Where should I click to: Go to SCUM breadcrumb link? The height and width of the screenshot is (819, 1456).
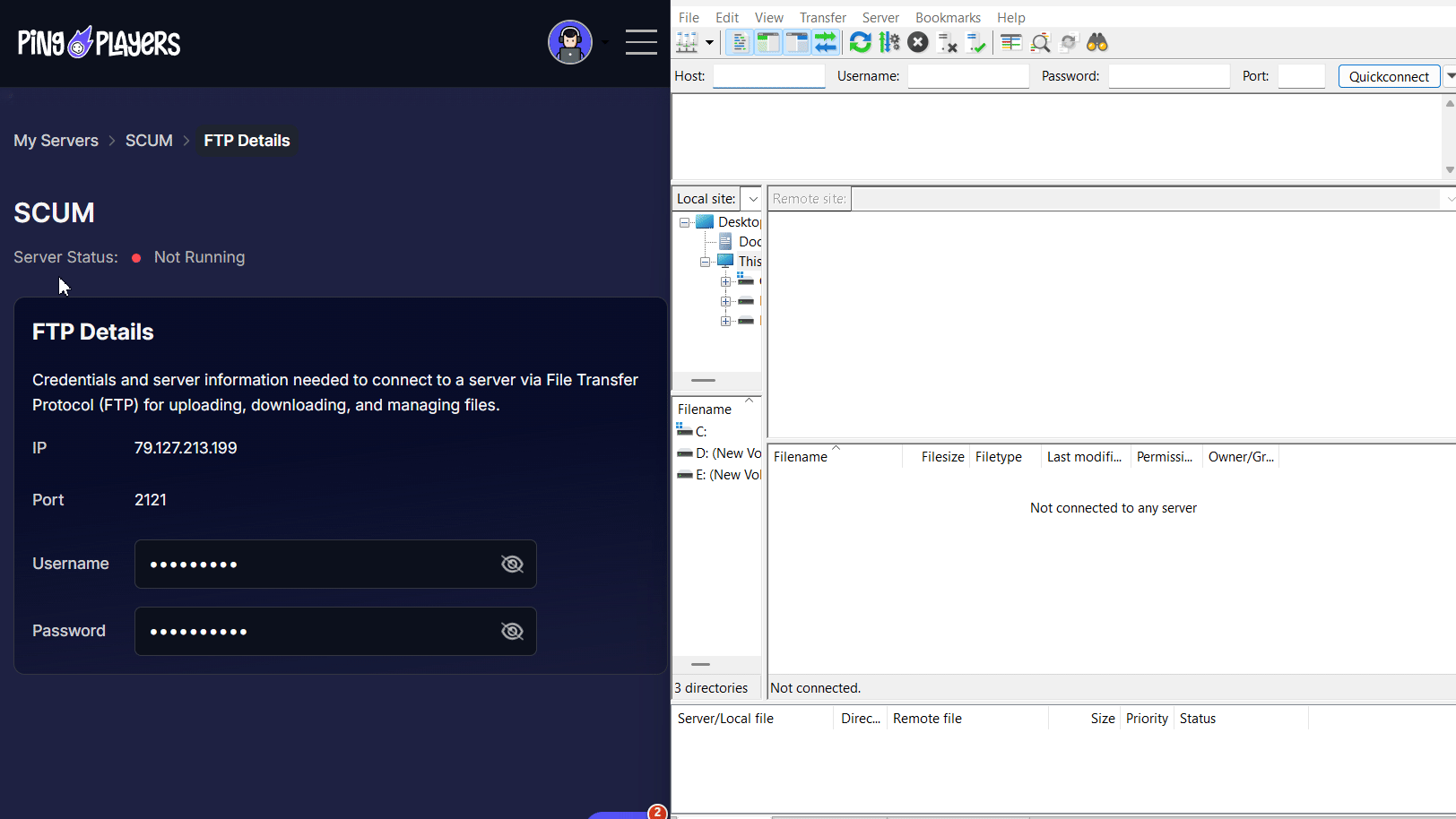[x=149, y=141]
